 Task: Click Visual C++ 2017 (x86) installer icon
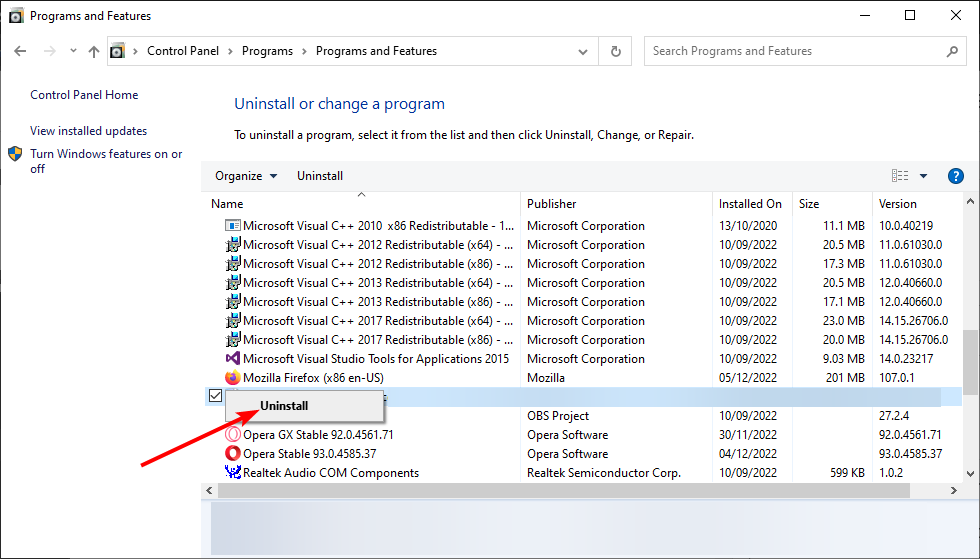(232, 340)
